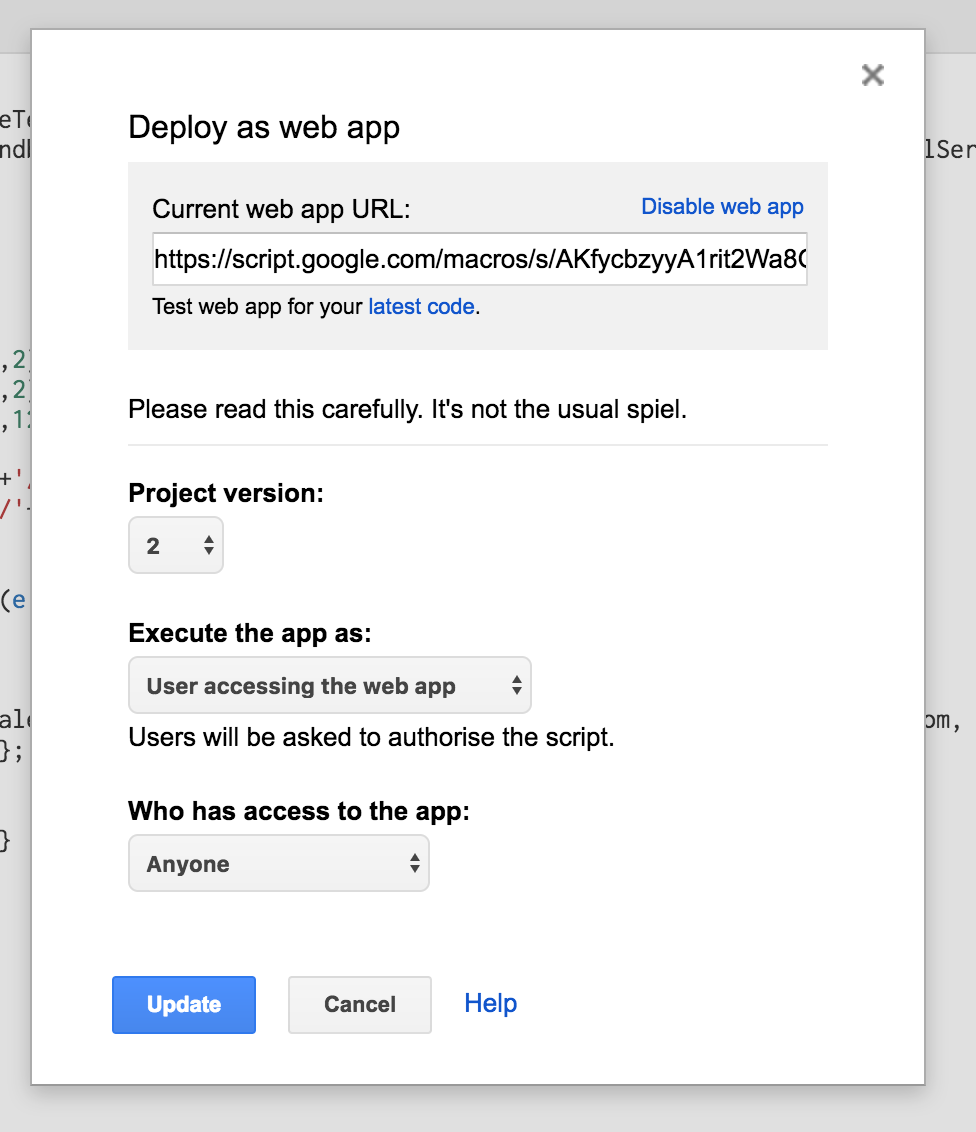
Task: Open the latest code test link
Action: pos(421,307)
